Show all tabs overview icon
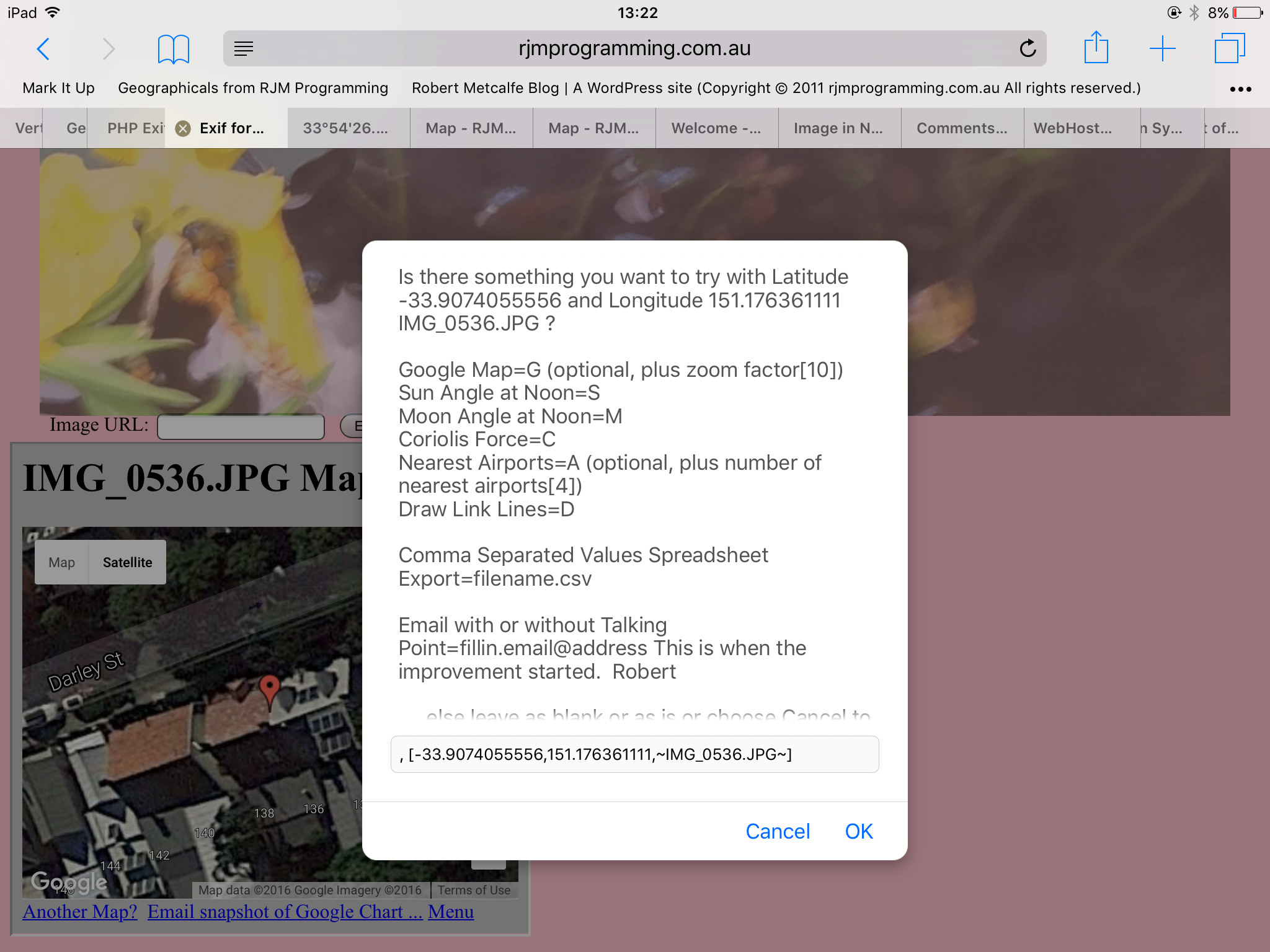Image resolution: width=1270 pixels, height=952 pixels. 1229,48
